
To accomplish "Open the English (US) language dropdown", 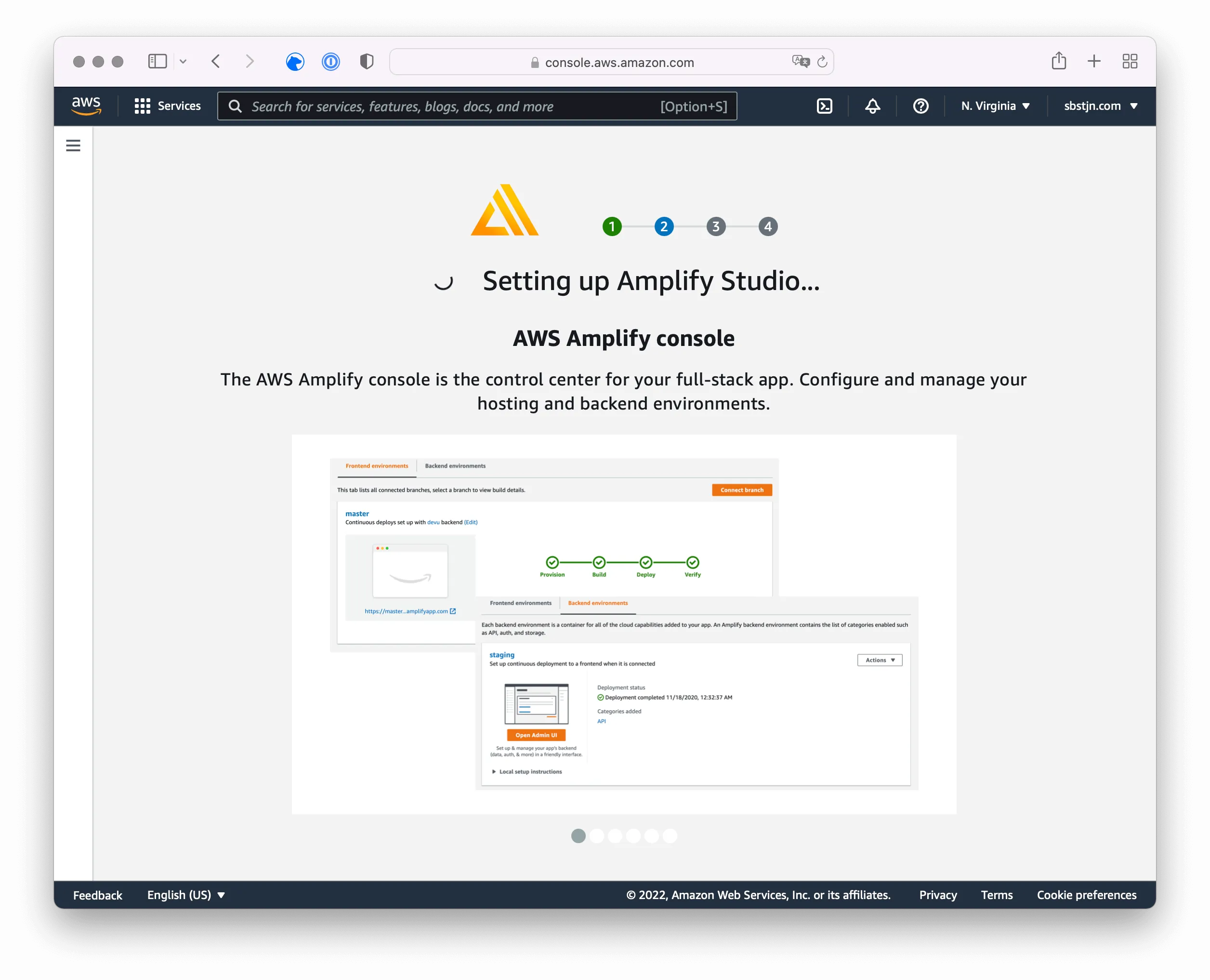I will tap(185, 895).
